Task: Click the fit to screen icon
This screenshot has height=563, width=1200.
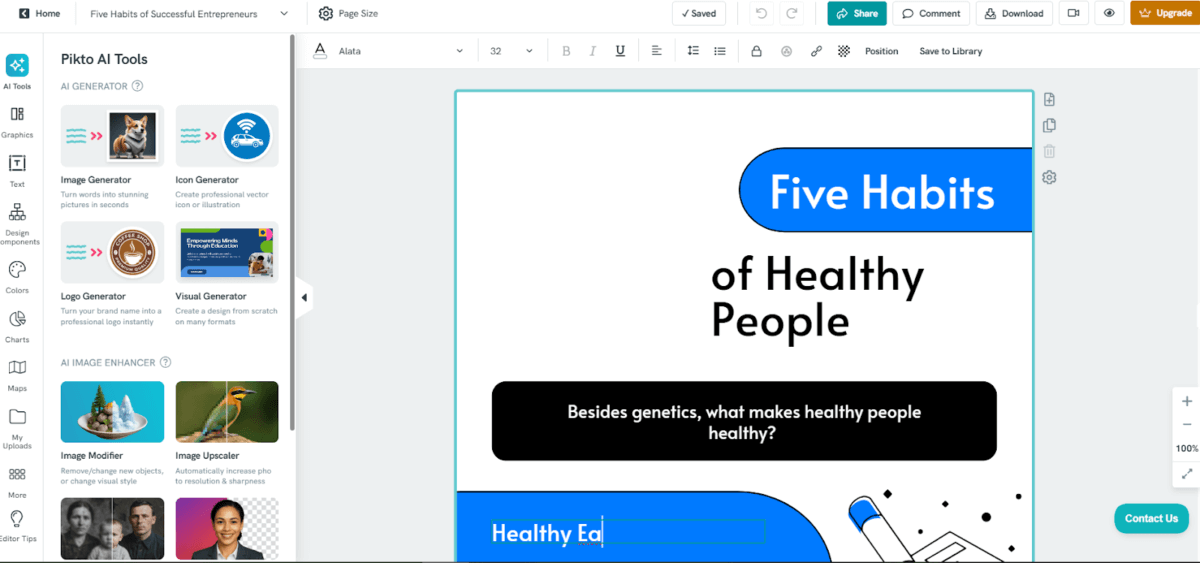Action: tap(1187, 473)
